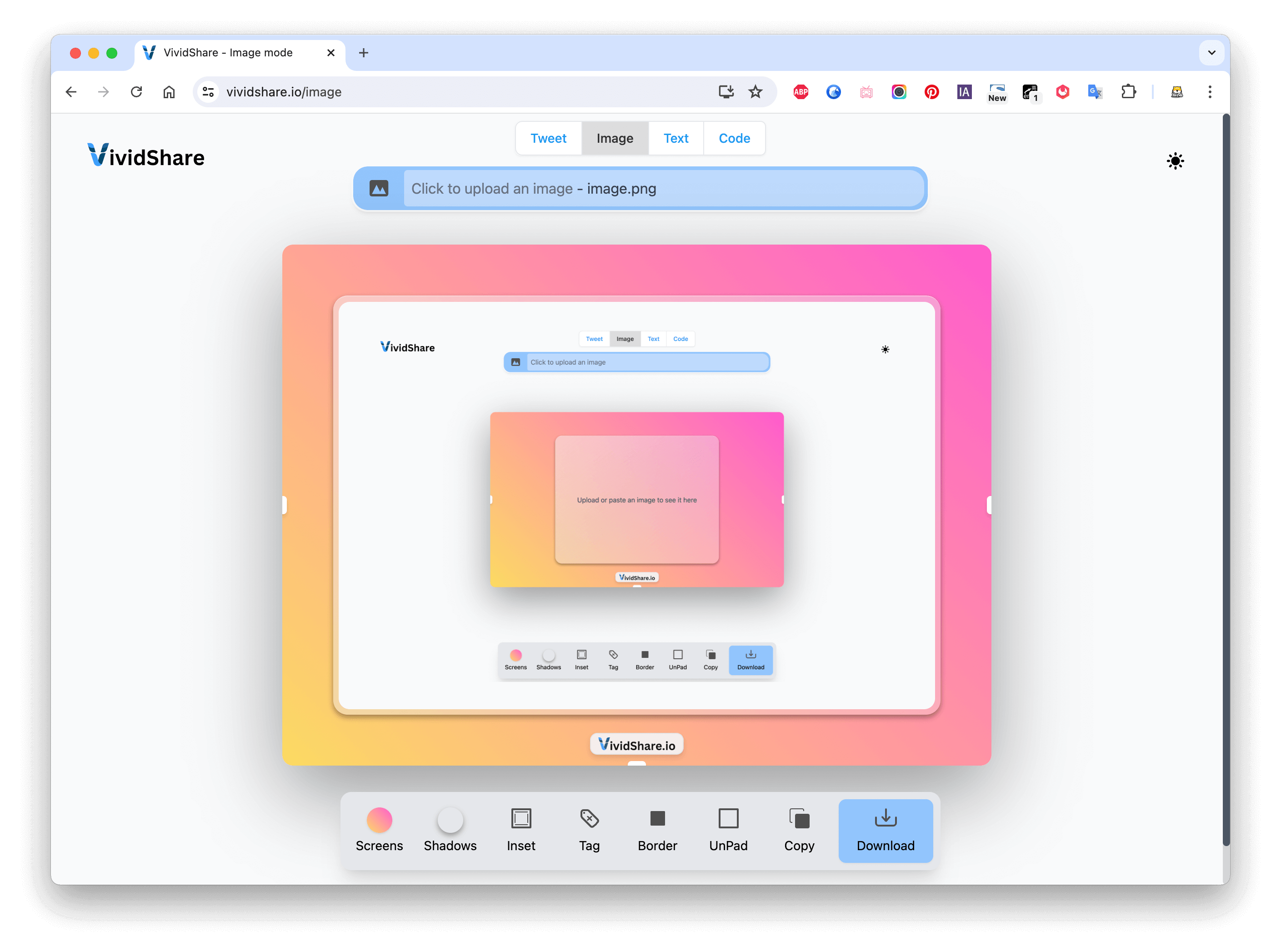Toggle the Inset option

click(x=521, y=830)
